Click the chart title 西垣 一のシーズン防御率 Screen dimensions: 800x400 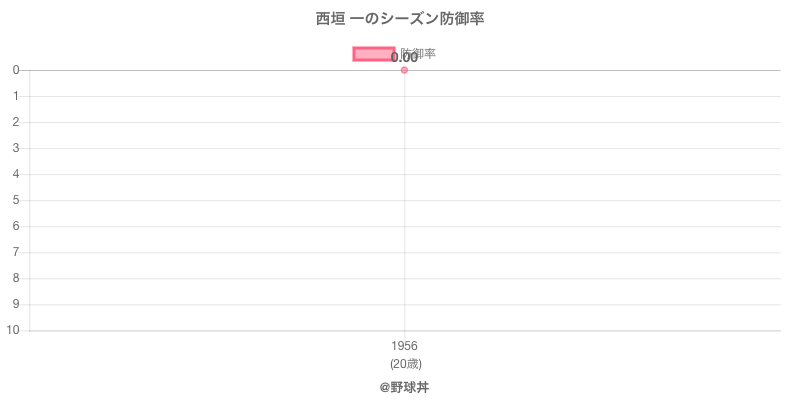(x=400, y=19)
